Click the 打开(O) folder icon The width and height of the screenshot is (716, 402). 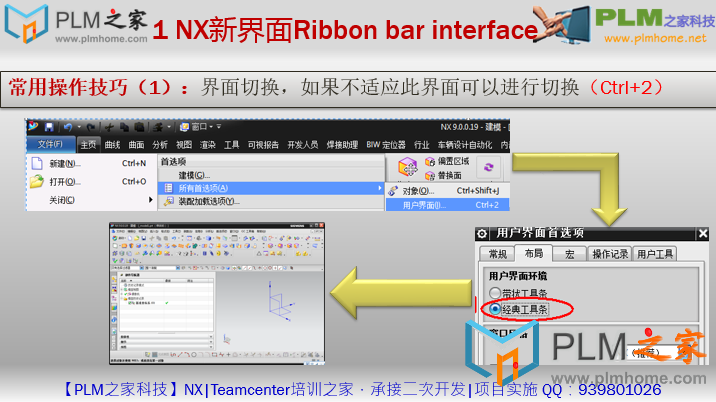coord(37,181)
